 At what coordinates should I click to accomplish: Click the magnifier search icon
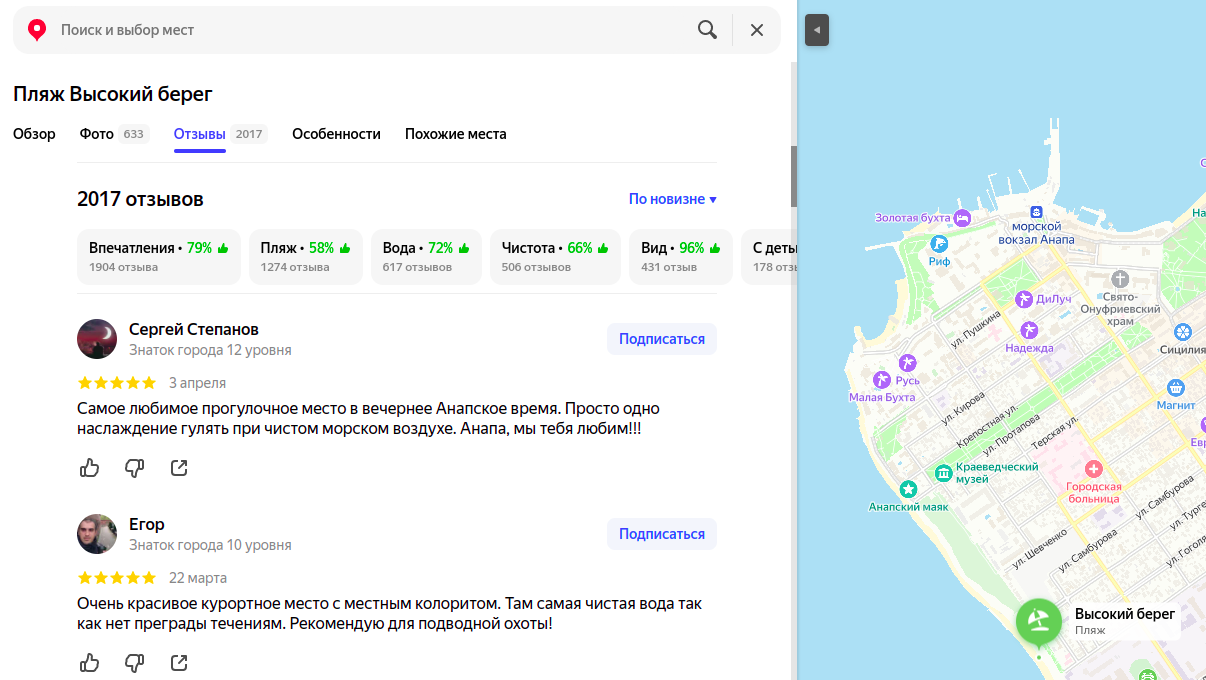(707, 30)
